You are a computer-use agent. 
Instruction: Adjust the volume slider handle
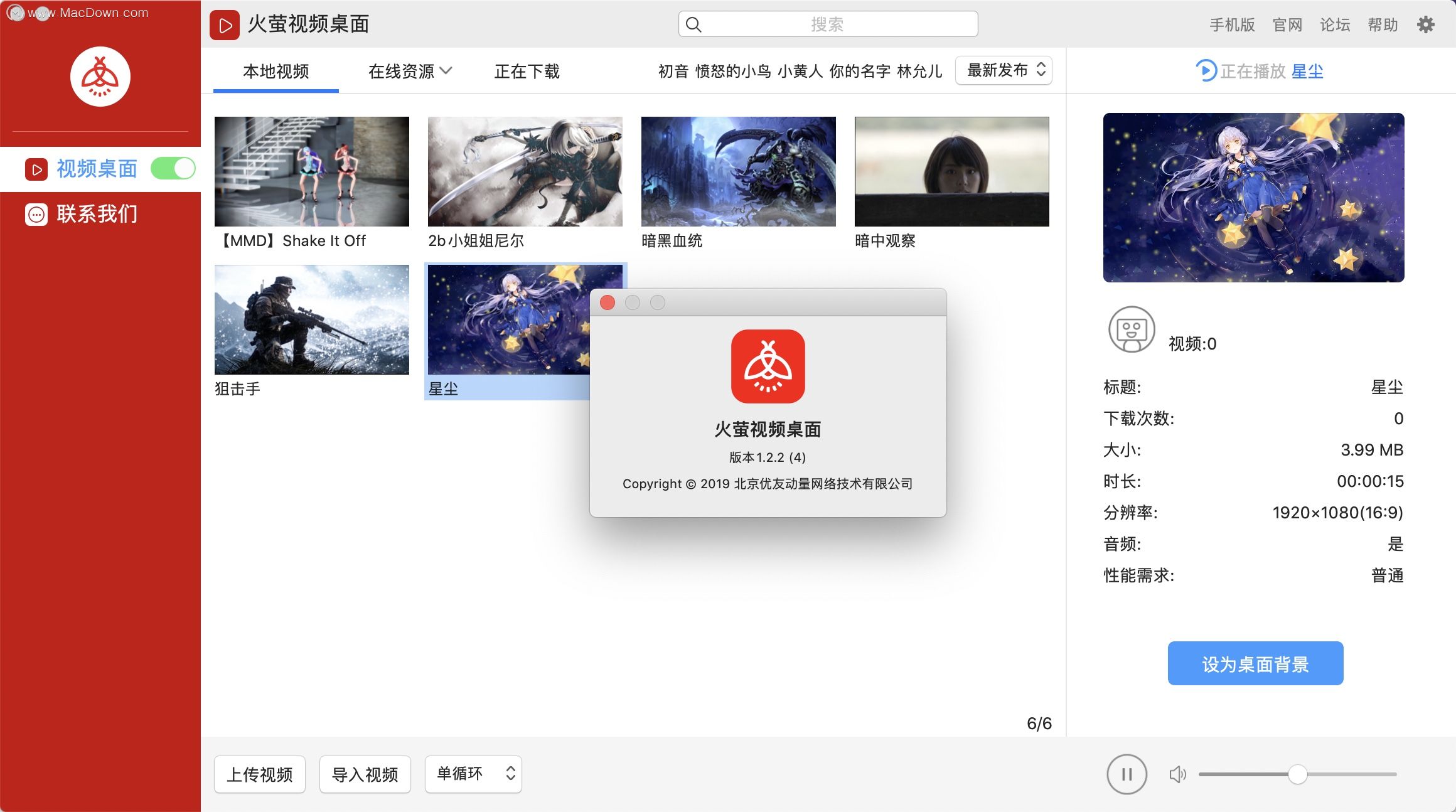tap(1297, 774)
